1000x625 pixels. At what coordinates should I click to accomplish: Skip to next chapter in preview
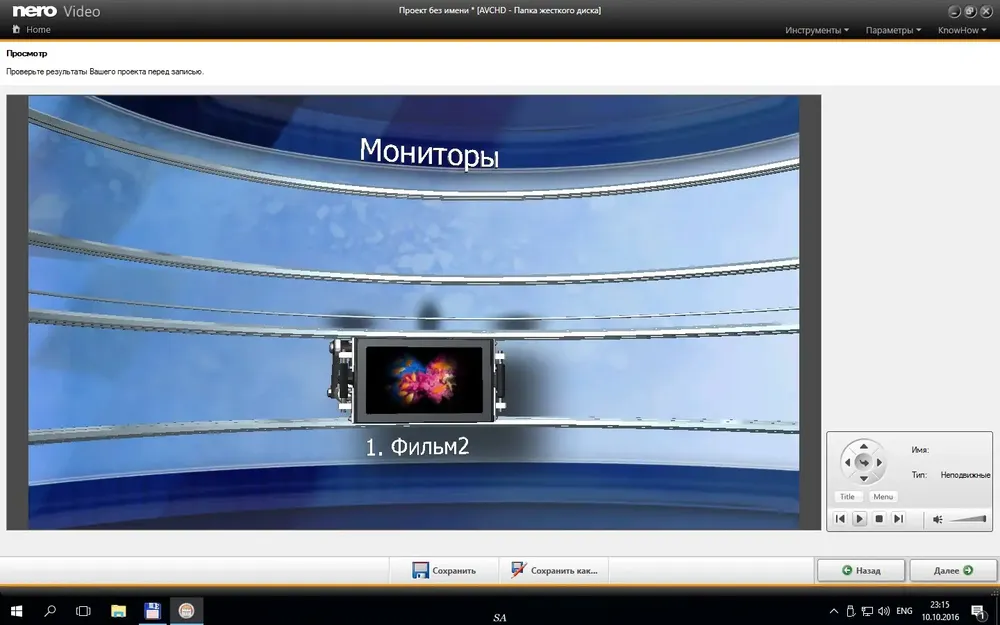tap(898, 518)
